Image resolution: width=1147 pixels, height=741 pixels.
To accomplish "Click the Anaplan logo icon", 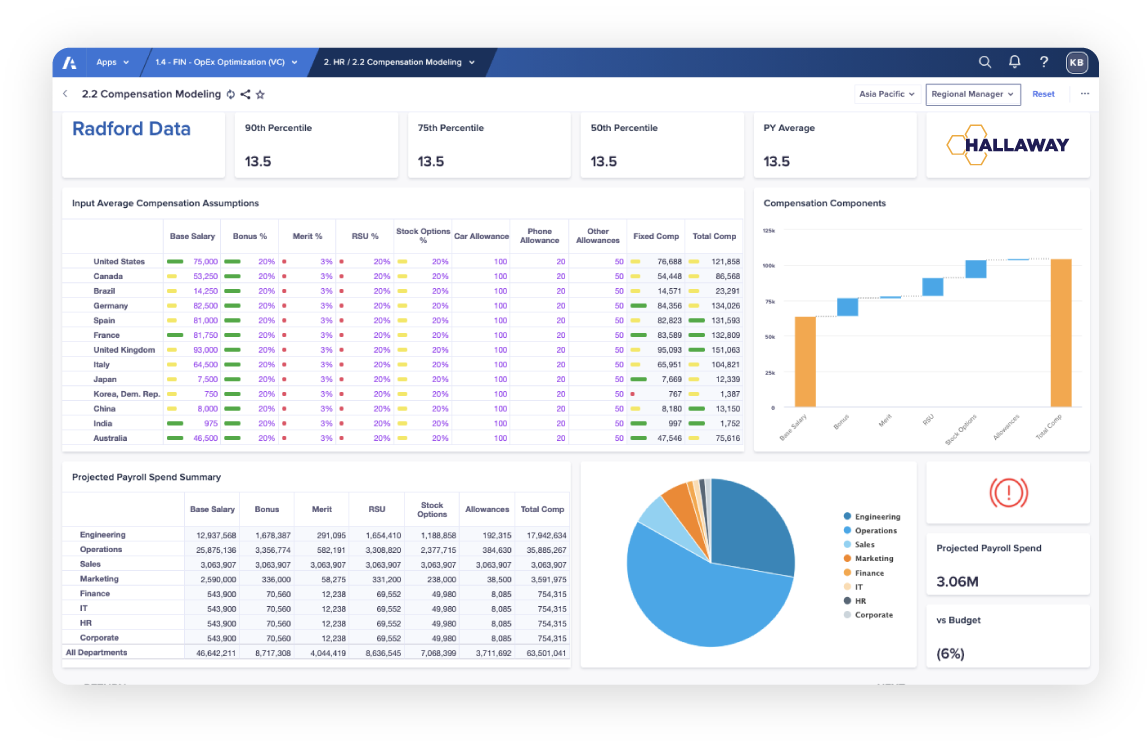I will click(x=69, y=62).
